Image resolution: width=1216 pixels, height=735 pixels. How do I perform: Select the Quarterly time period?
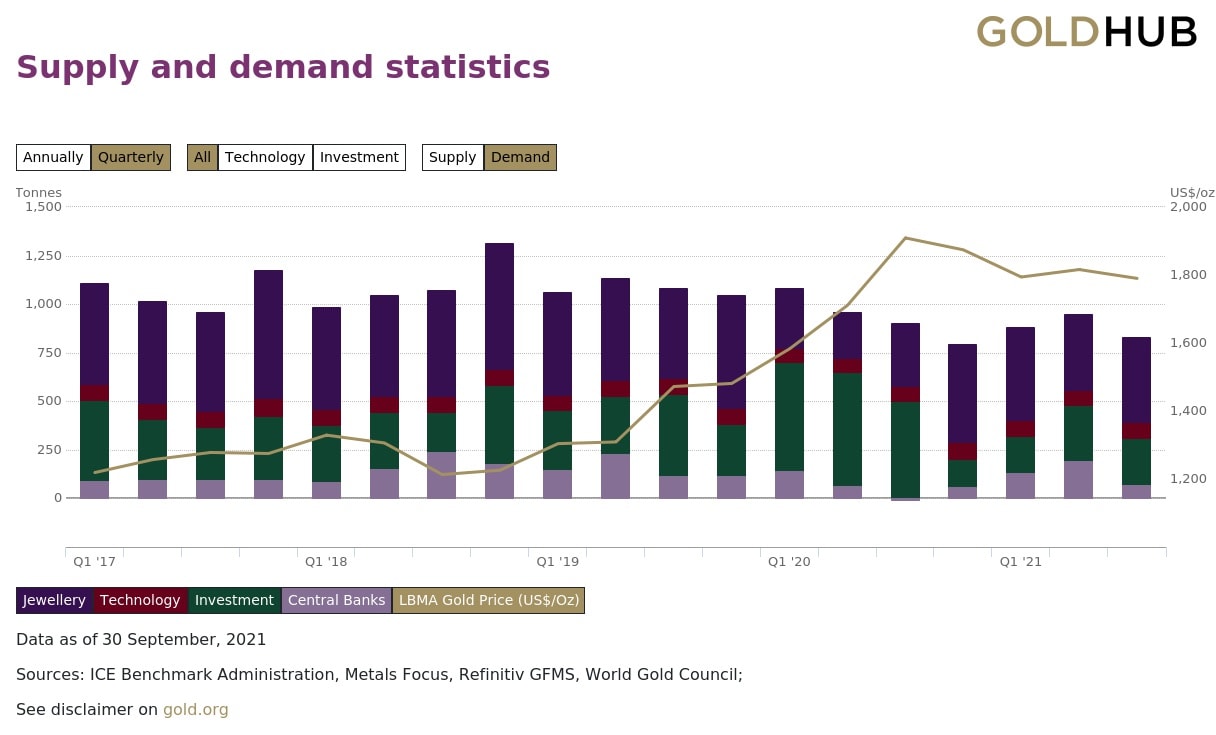pos(131,158)
